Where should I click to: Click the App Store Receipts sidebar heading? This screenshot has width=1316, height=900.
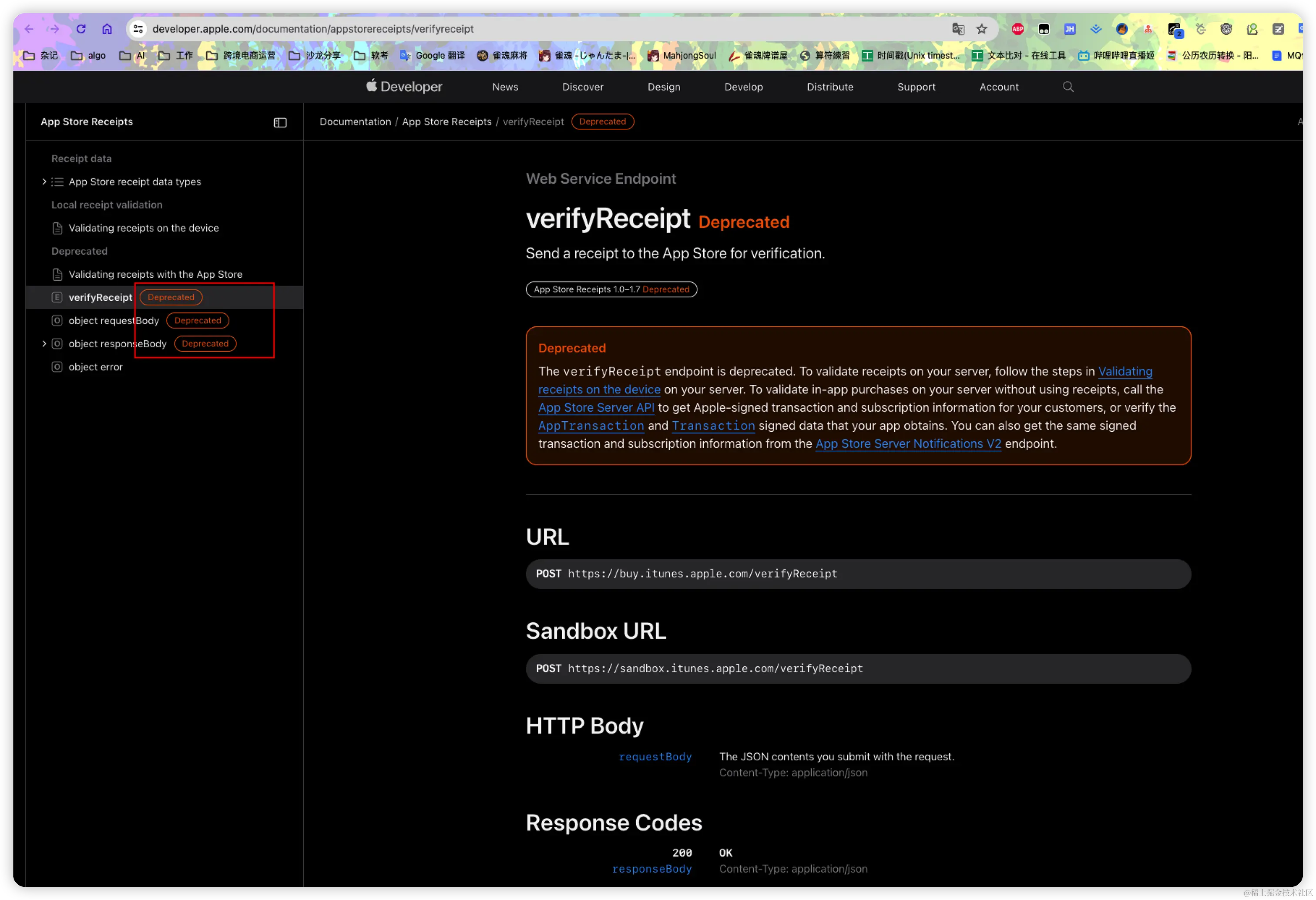click(x=87, y=122)
